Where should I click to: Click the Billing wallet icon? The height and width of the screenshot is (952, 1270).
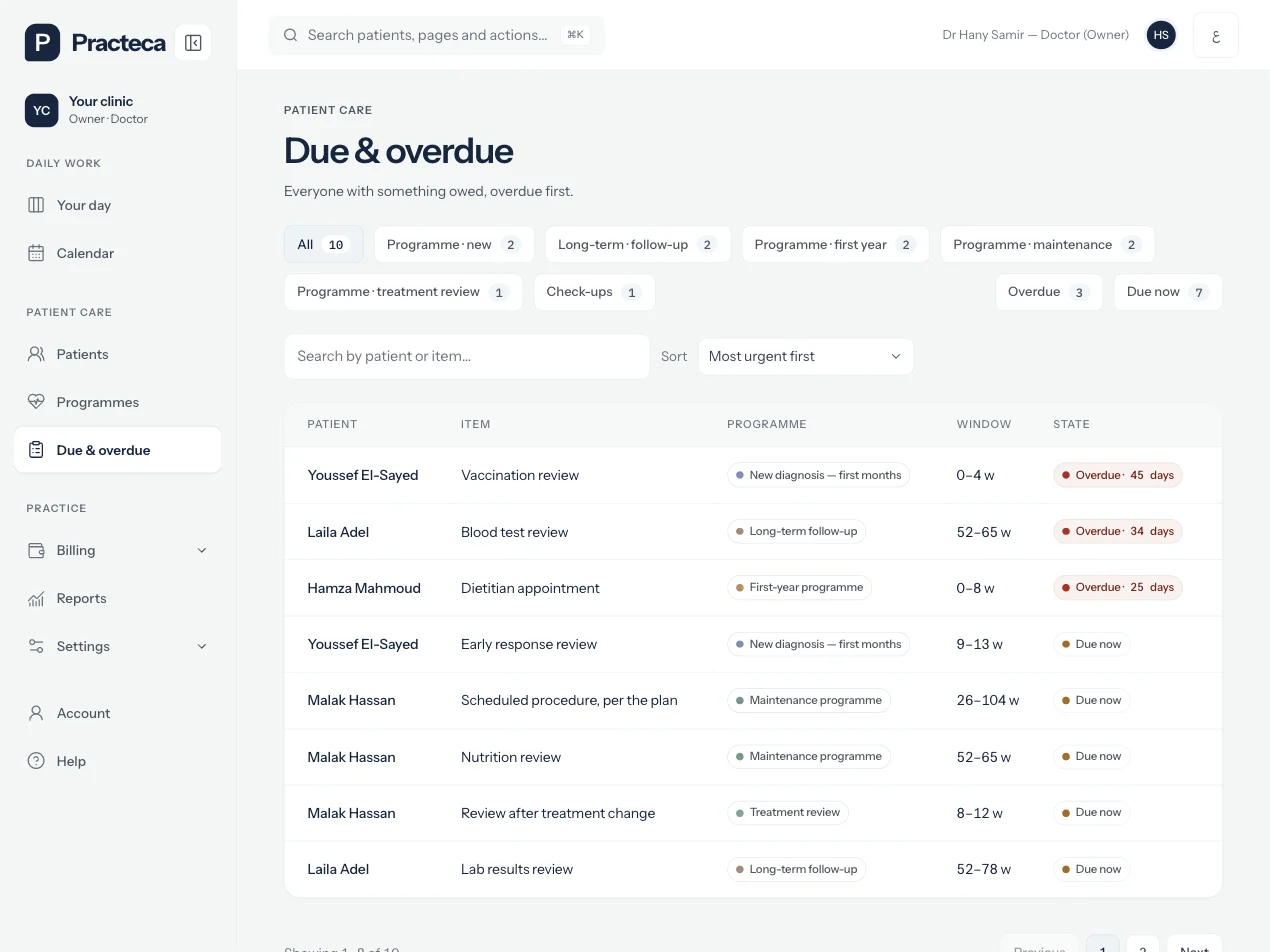pos(36,550)
